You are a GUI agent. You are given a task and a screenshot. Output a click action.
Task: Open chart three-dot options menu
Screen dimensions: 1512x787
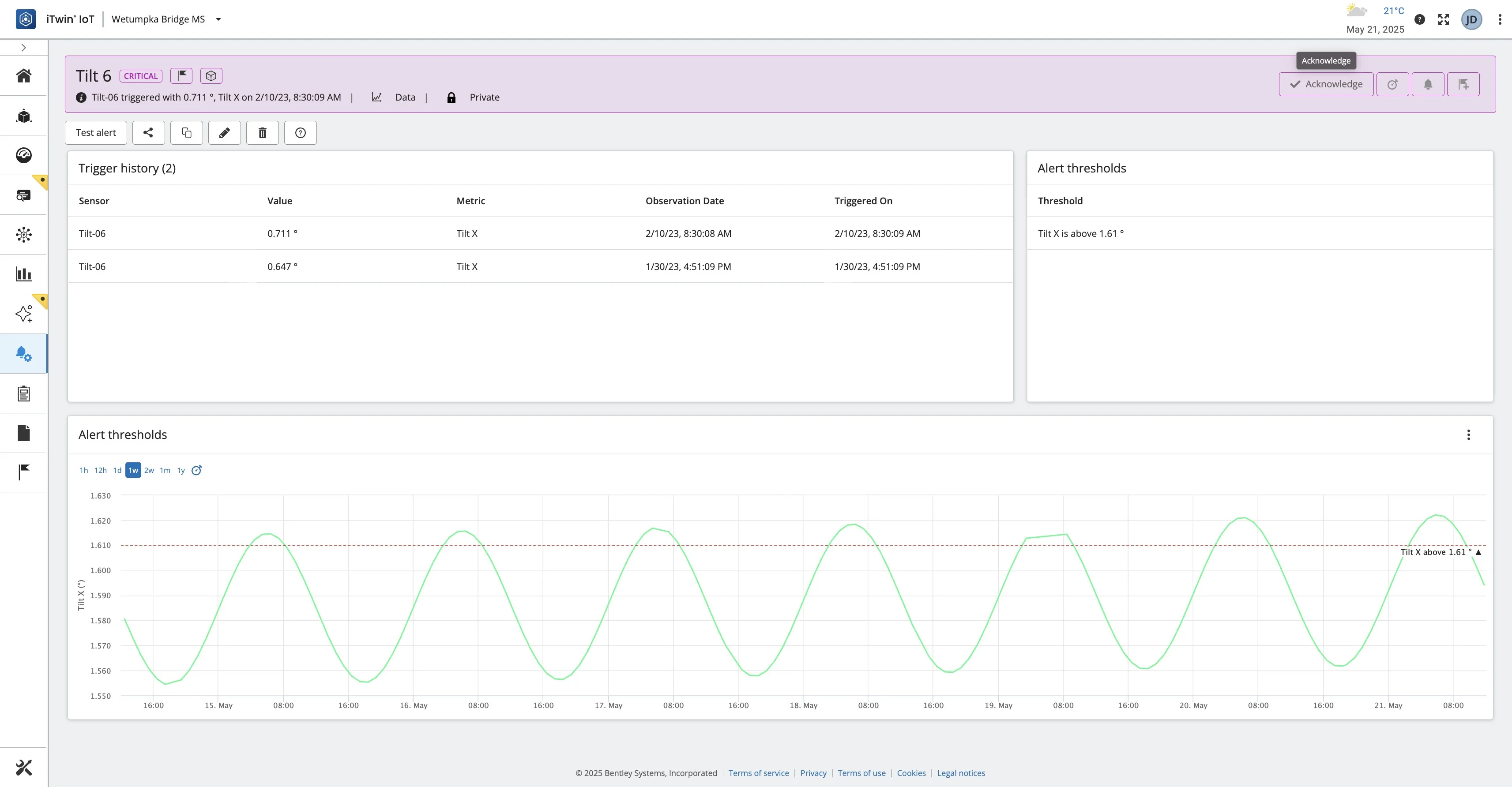(1468, 434)
